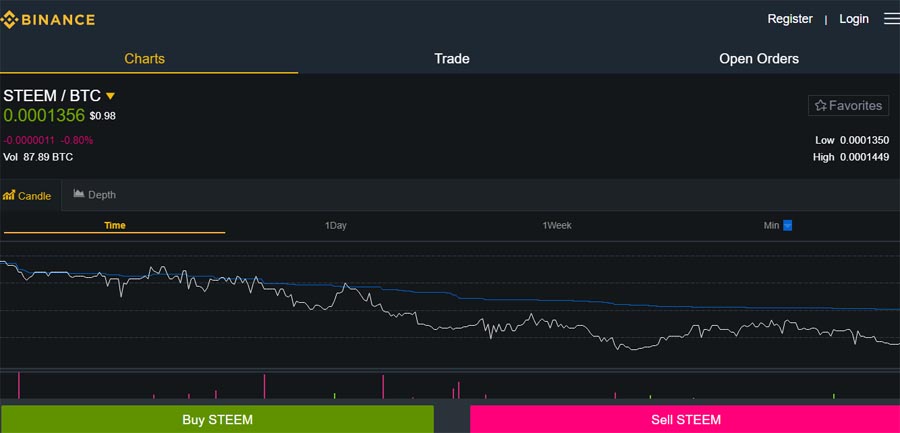Click the Login link
The height and width of the screenshot is (433, 900).
coord(854,19)
